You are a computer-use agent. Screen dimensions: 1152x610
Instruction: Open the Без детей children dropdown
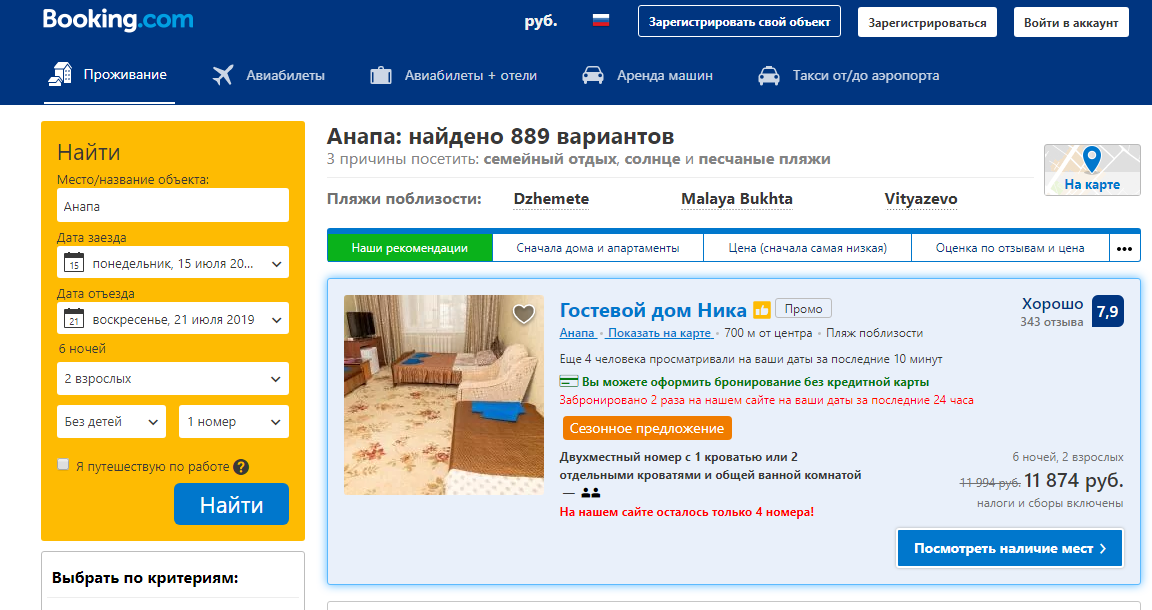[111, 422]
